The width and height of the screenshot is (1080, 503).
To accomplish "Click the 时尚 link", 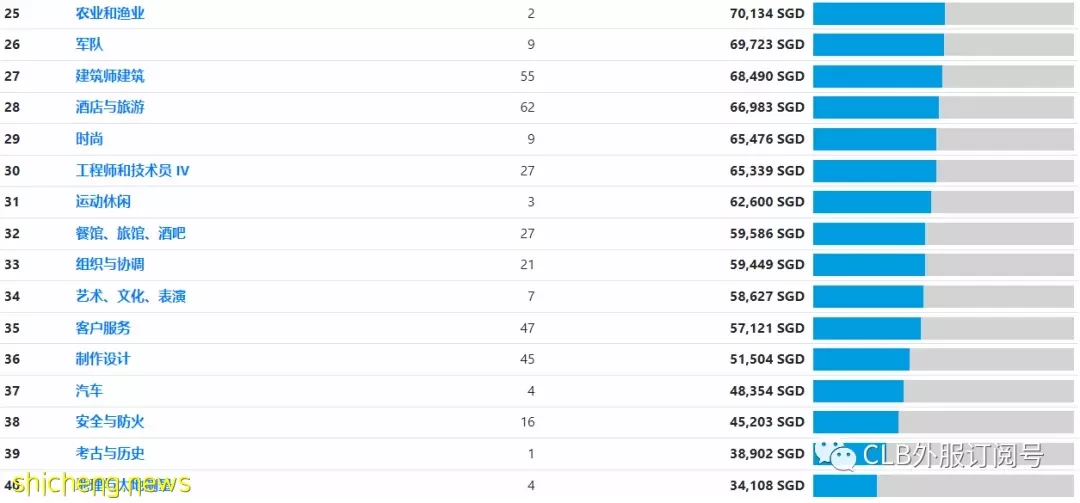I will click(90, 139).
